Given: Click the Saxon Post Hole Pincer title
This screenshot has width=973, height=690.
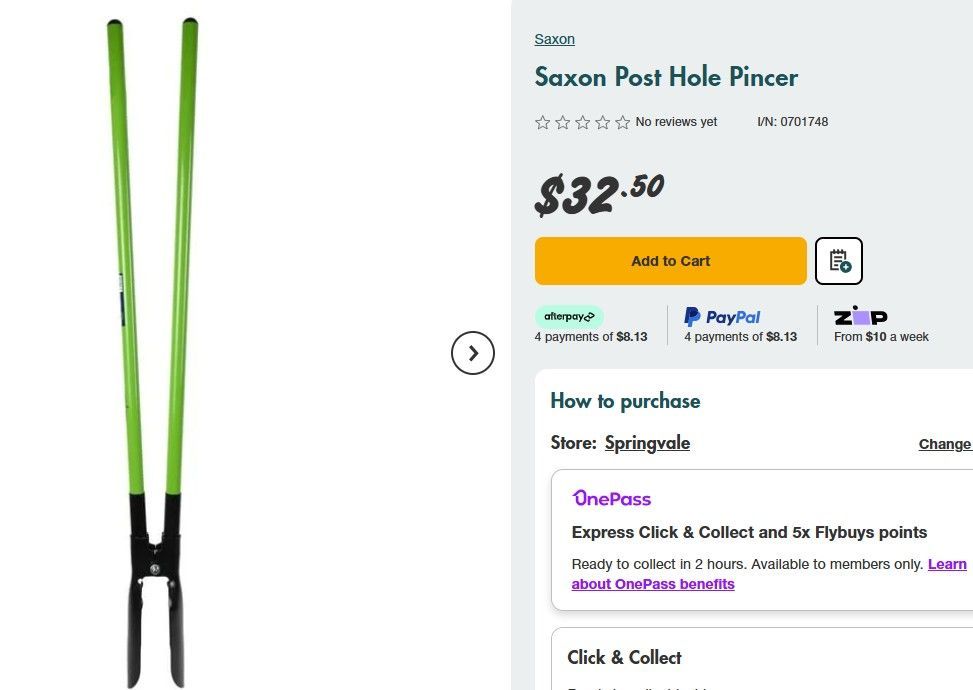Looking at the screenshot, I should [x=666, y=77].
